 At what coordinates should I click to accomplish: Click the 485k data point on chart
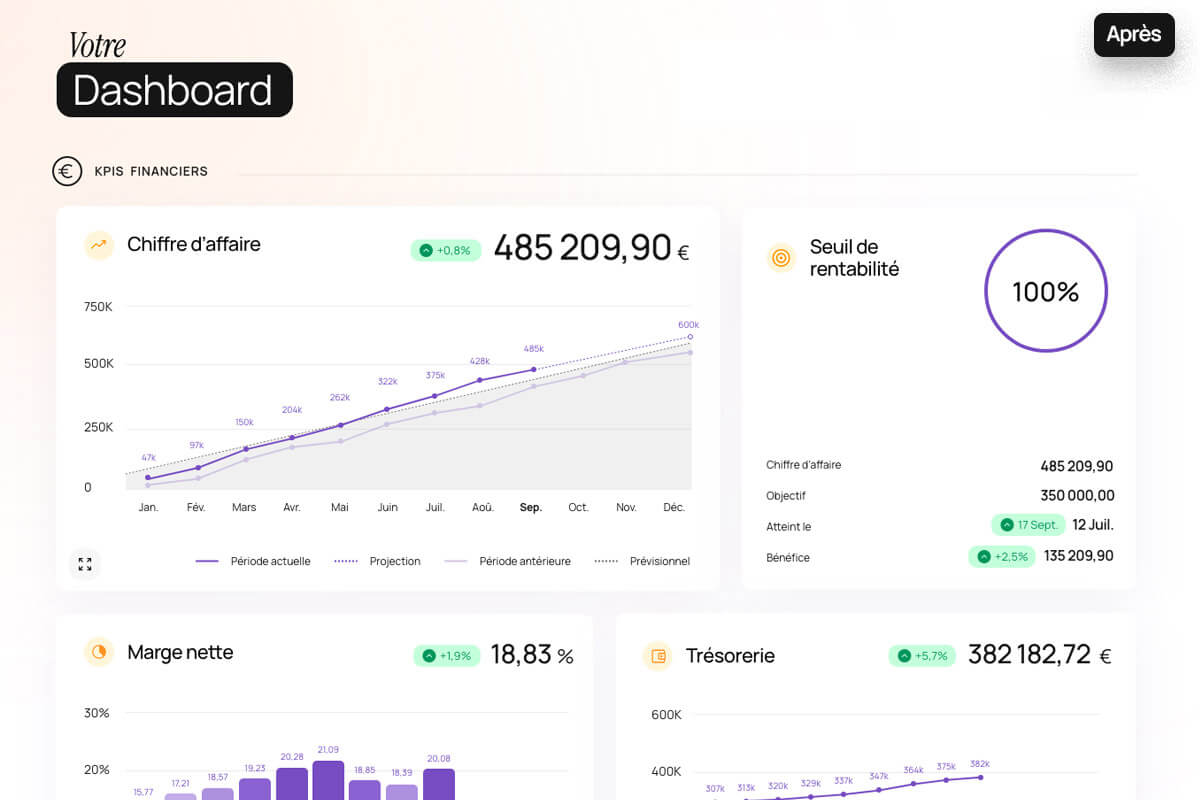pyautogui.click(x=534, y=369)
